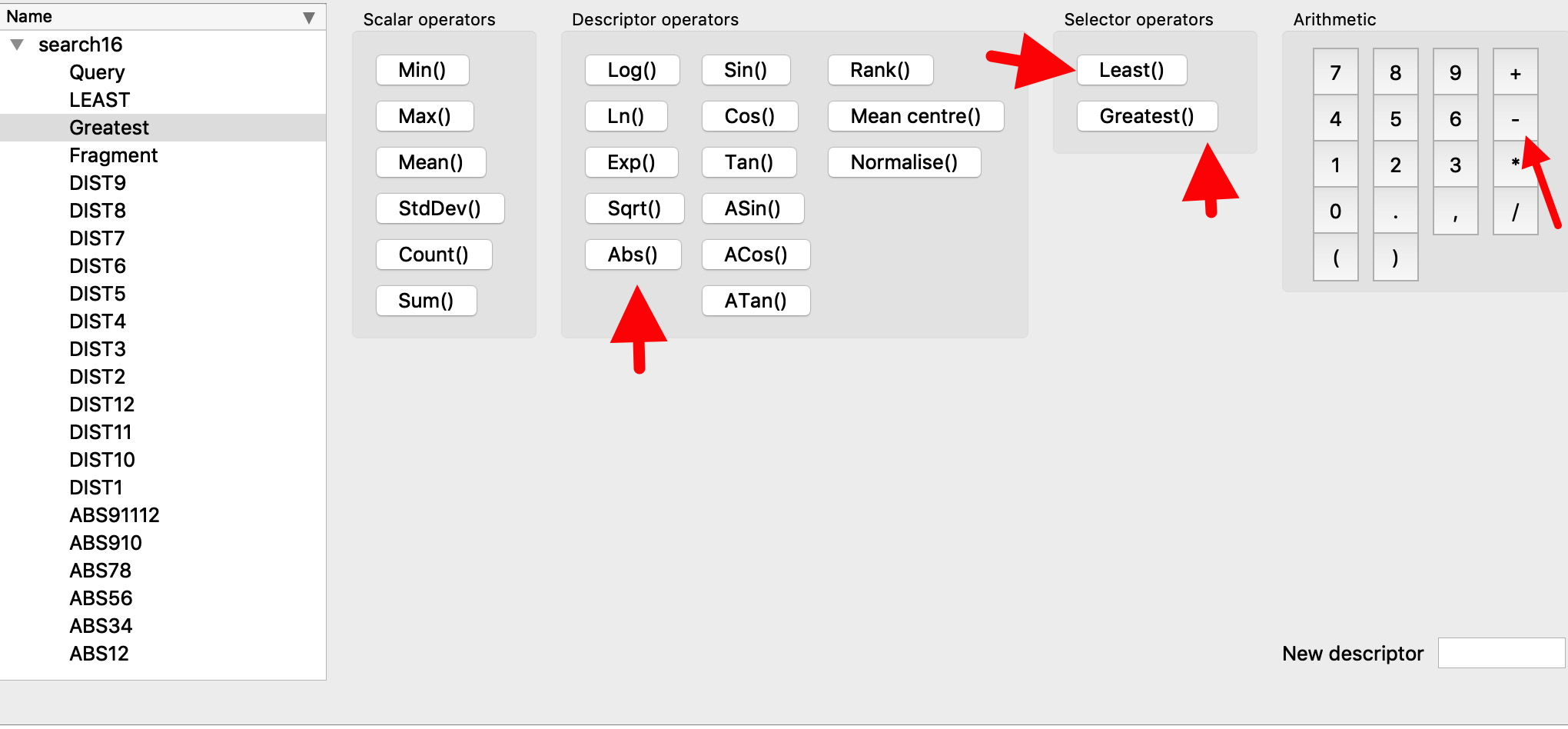Image resolution: width=1568 pixels, height=729 pixels.
Task: Select the DIST12 descriptor
Action: point(101,404)
